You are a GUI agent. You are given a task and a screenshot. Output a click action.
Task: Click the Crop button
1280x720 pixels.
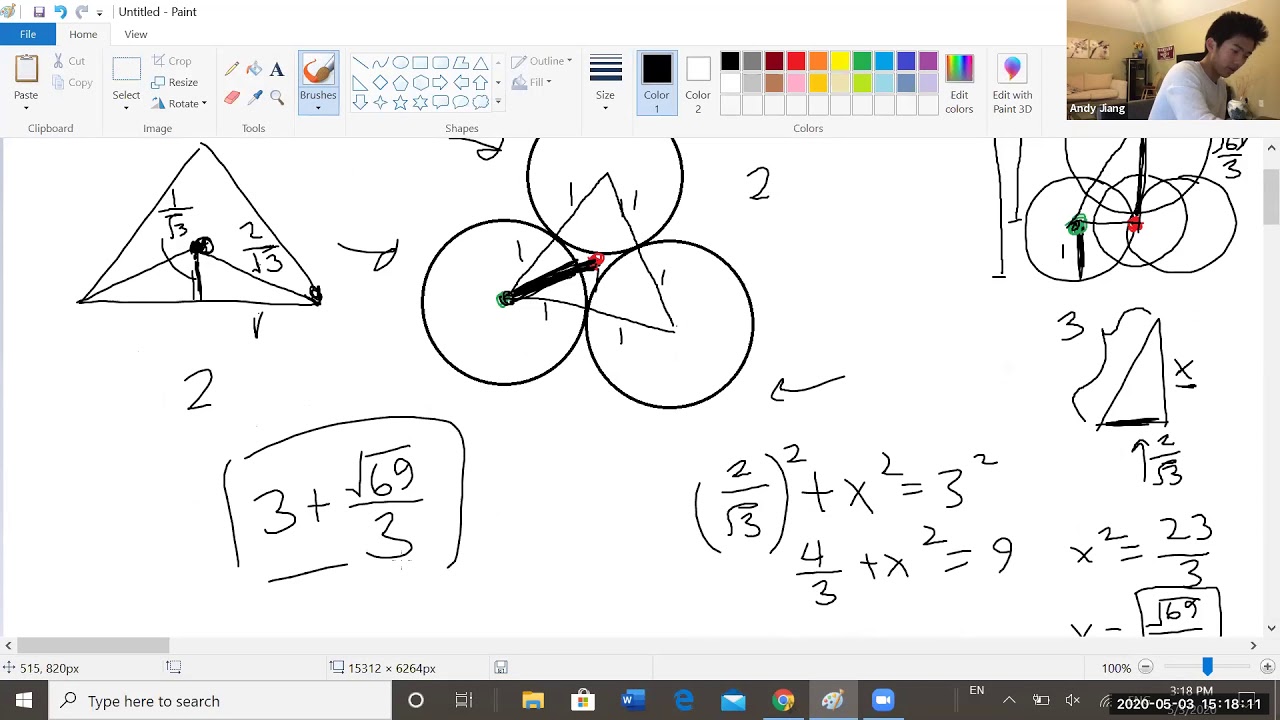(x=171, y=61)
